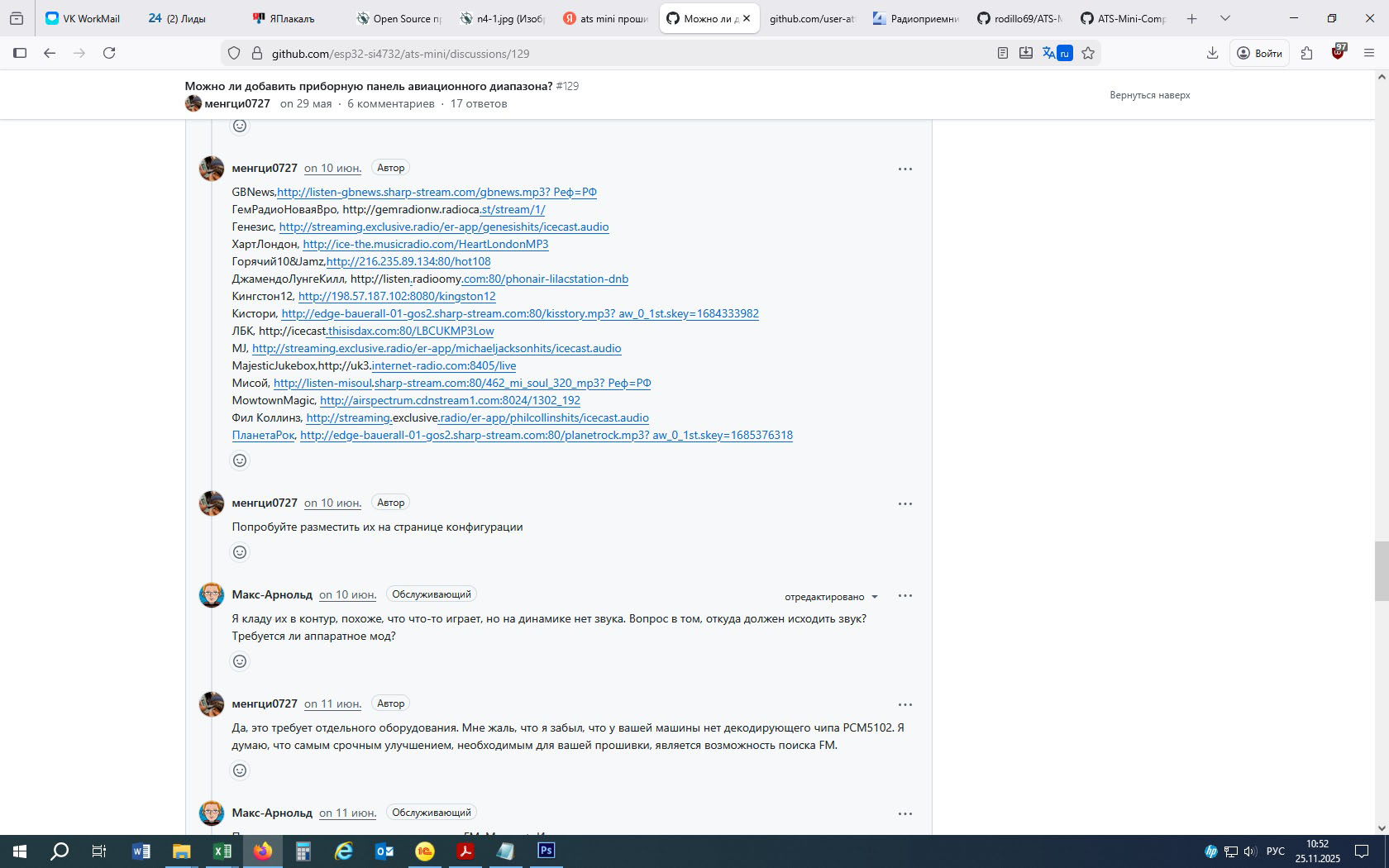1389x868 pixels.
Task: Open the browser downloads icon
Action: [x=1212, y=53]
